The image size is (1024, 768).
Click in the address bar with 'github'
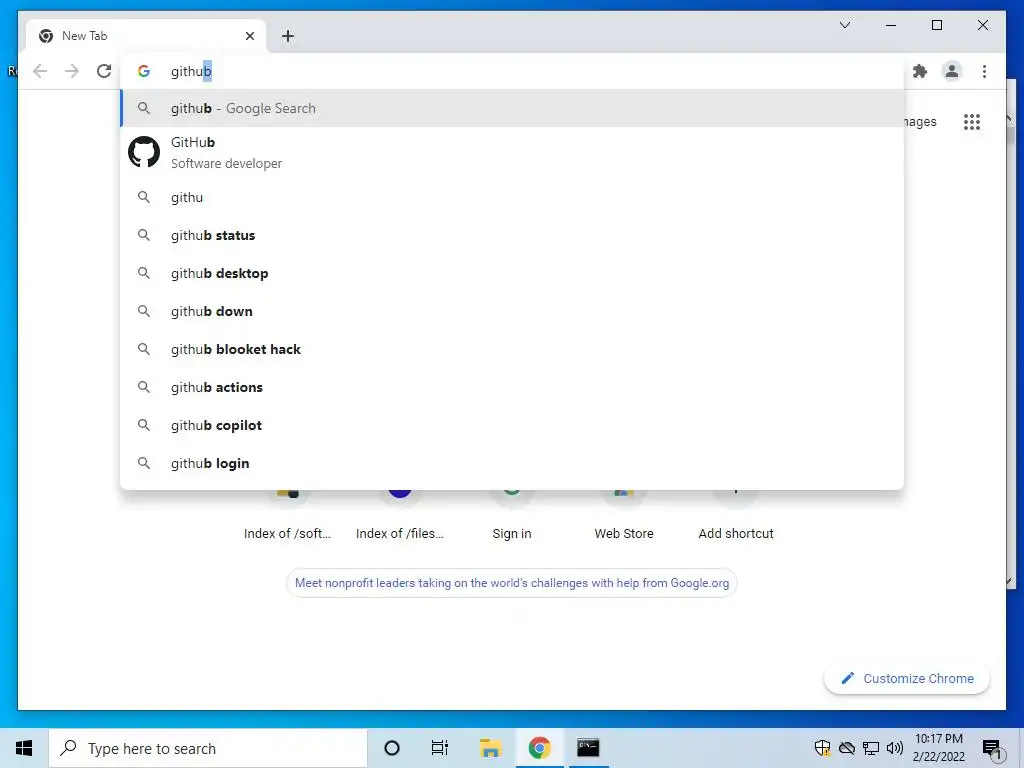(512, 71)
